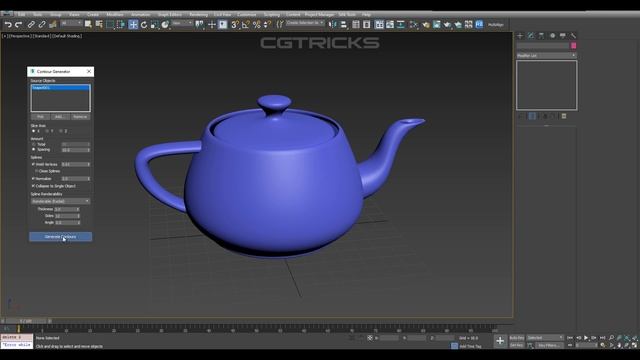The height and width of the screenshot is (360, 640).
Task: Choose the Select Object tool
Action: click(88, 25)
